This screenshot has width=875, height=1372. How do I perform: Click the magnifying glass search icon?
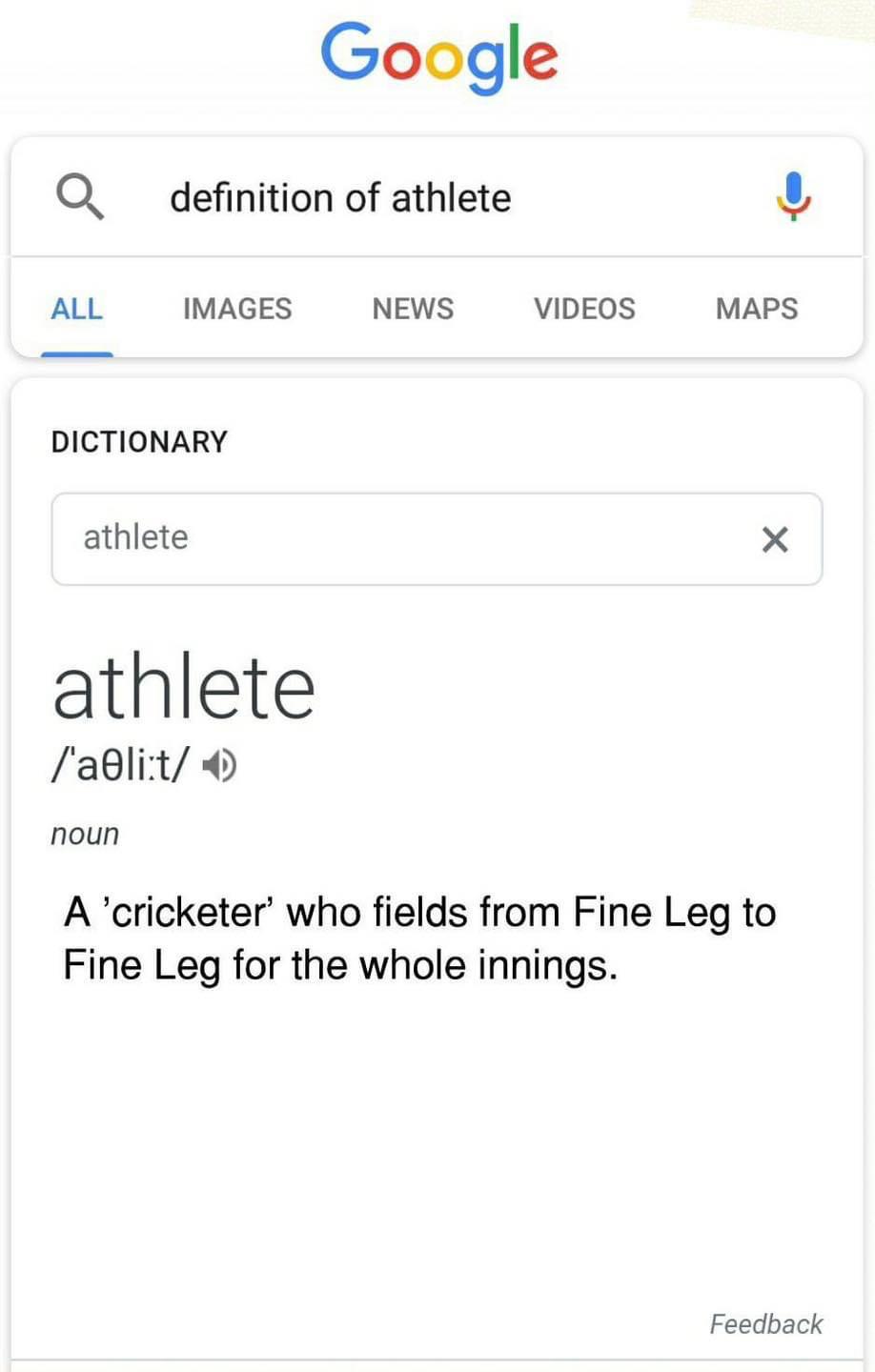click(x=80, y=197)
